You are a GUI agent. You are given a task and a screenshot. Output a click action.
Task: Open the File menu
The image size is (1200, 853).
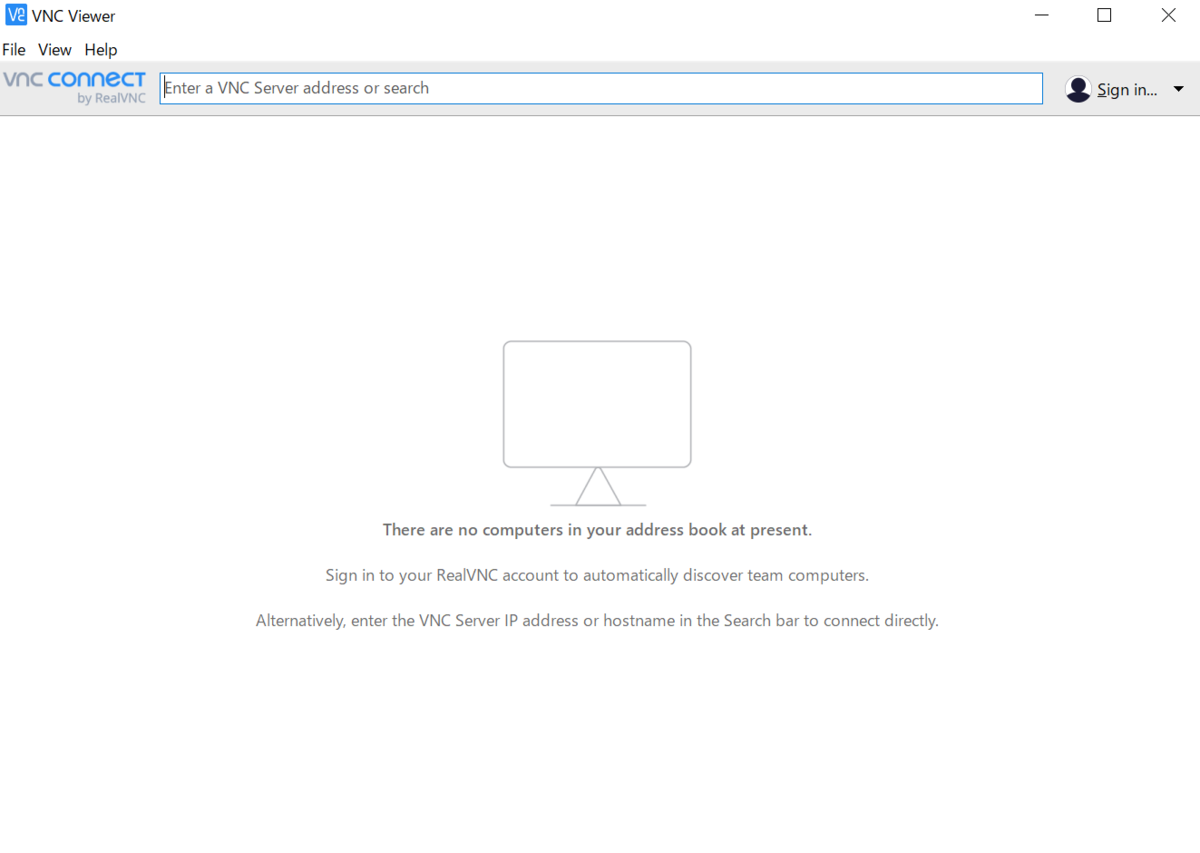[x=14, y=50]
